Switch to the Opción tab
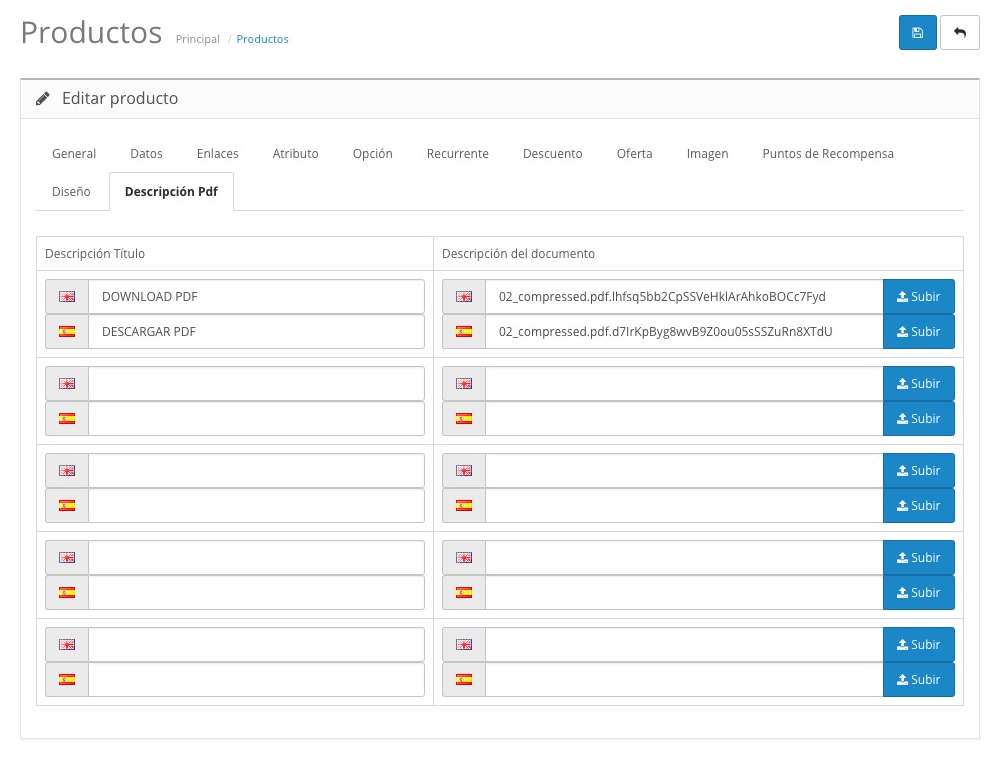This screenshot has height=764, width=1000. pyautogui.click(x=372, y=154)
